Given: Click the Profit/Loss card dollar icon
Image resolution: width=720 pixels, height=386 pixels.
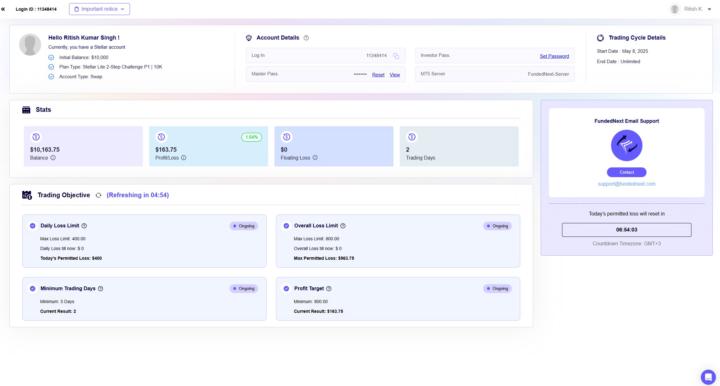Looking at the screenshot, I should point(161,137).
